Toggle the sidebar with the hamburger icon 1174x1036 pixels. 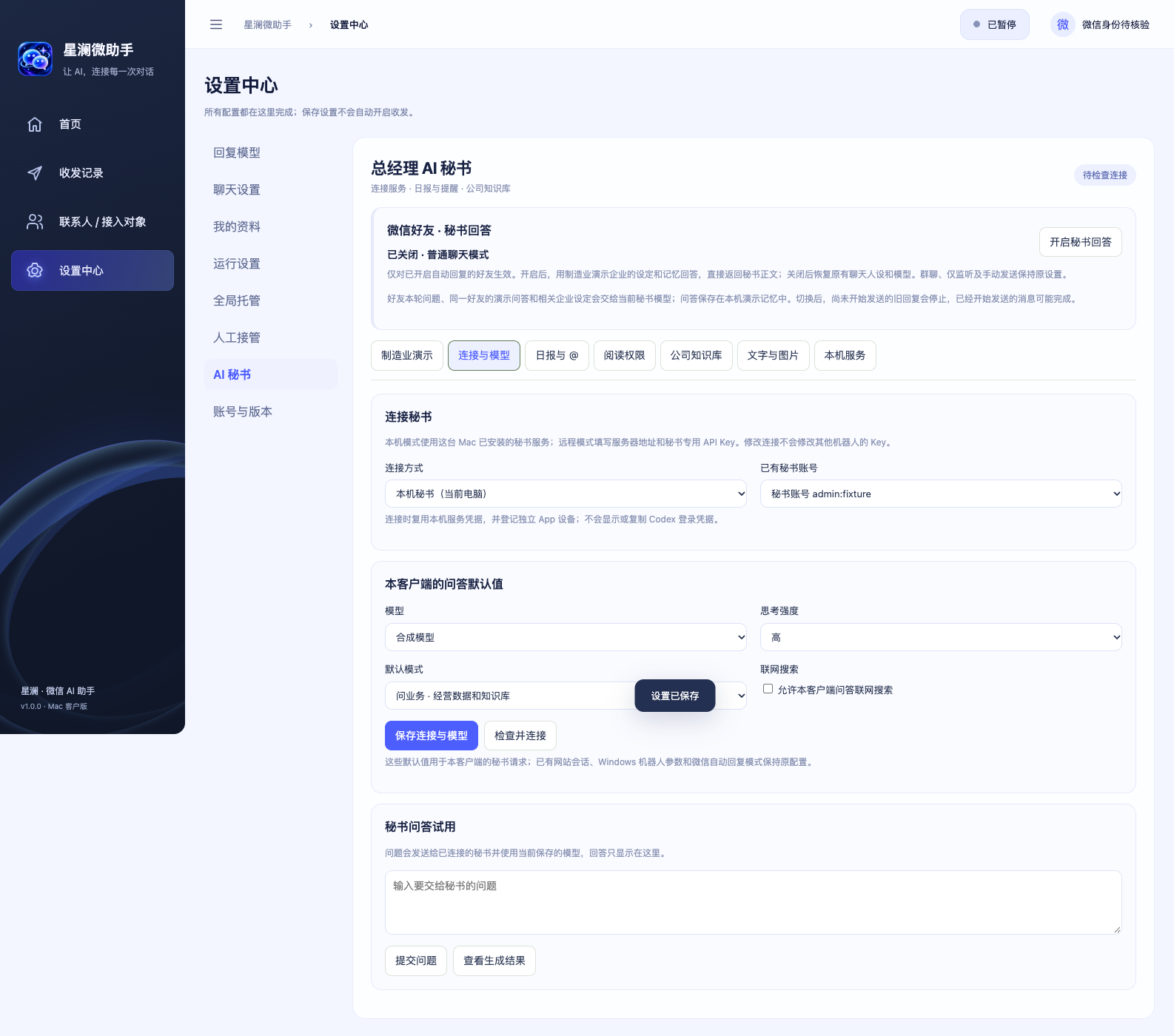pyautogui.click(x=216, y=24)
